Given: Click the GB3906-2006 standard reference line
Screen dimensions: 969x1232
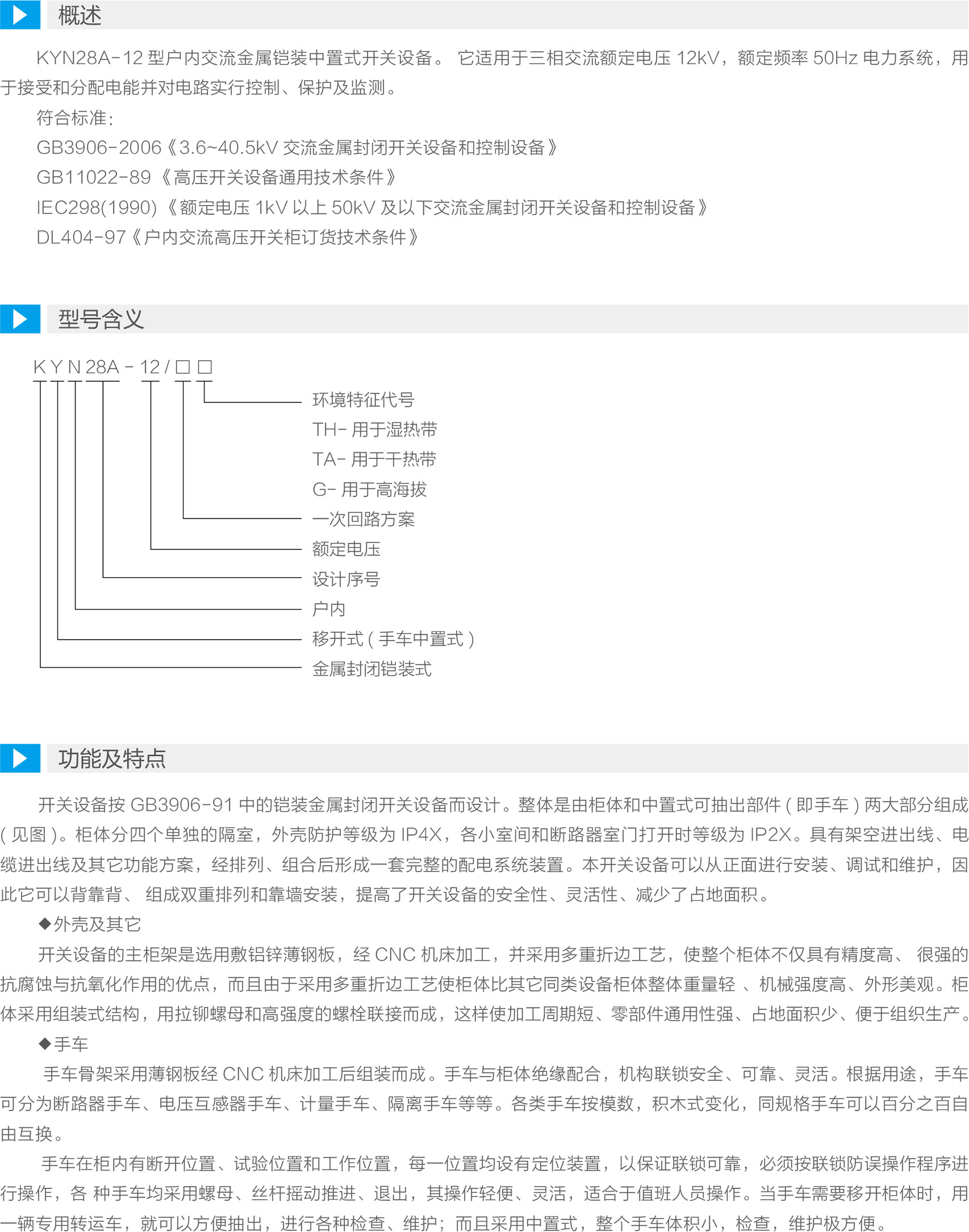Looking at the screenshot, I should coord(296,148).
